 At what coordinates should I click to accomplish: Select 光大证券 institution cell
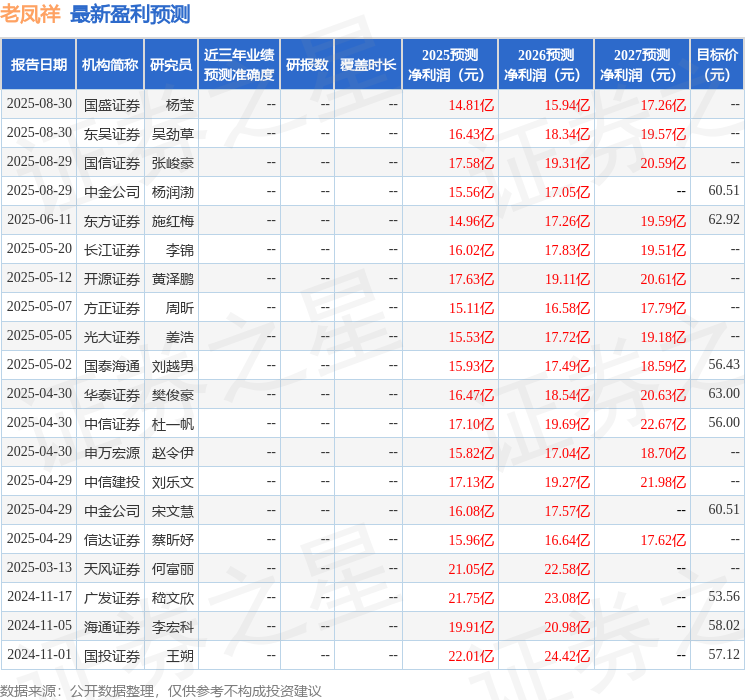click(x=112, y=337)
